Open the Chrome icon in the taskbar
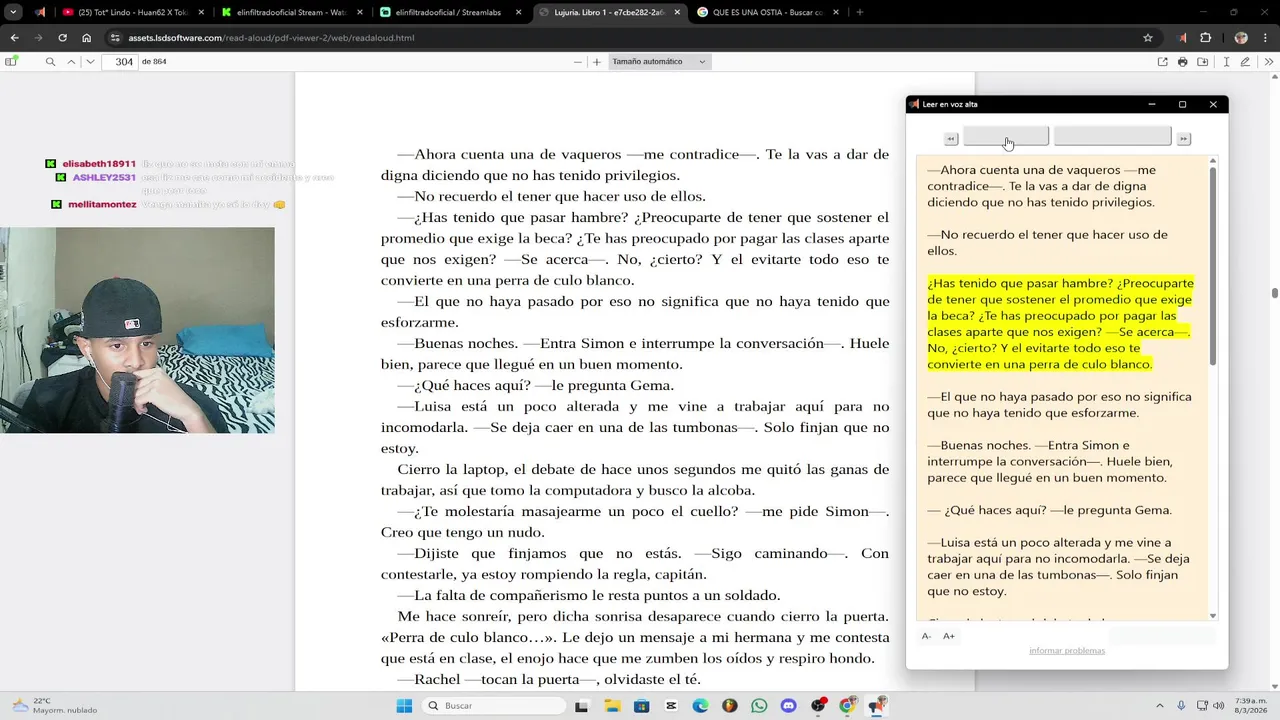The image size is (1280, 720). click(847, 706)
